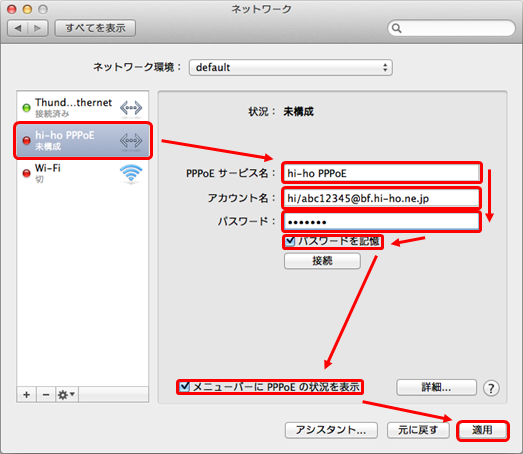Viewport: 523px width, 454px height.
Task: Open help with the question mark button
Action: [x=491, y=388]
